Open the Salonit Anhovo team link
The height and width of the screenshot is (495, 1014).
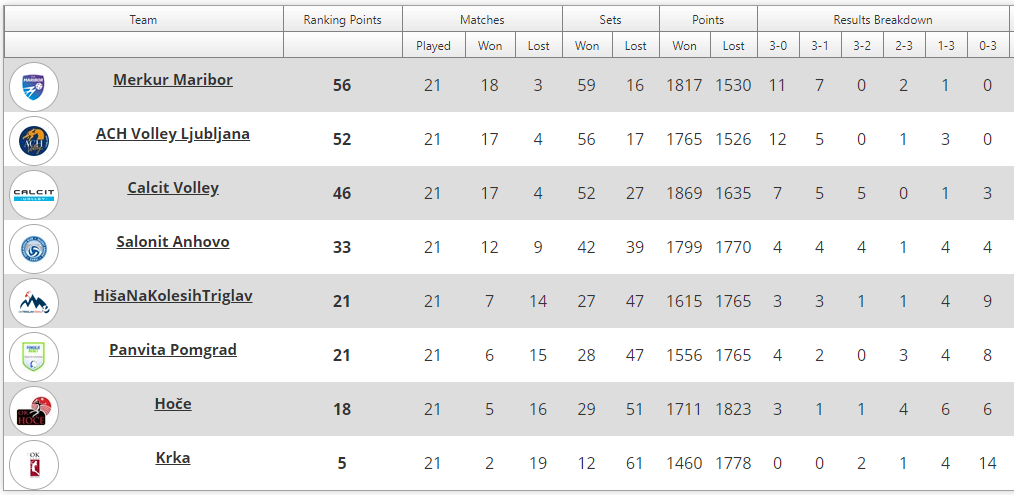tap(173, 242)
